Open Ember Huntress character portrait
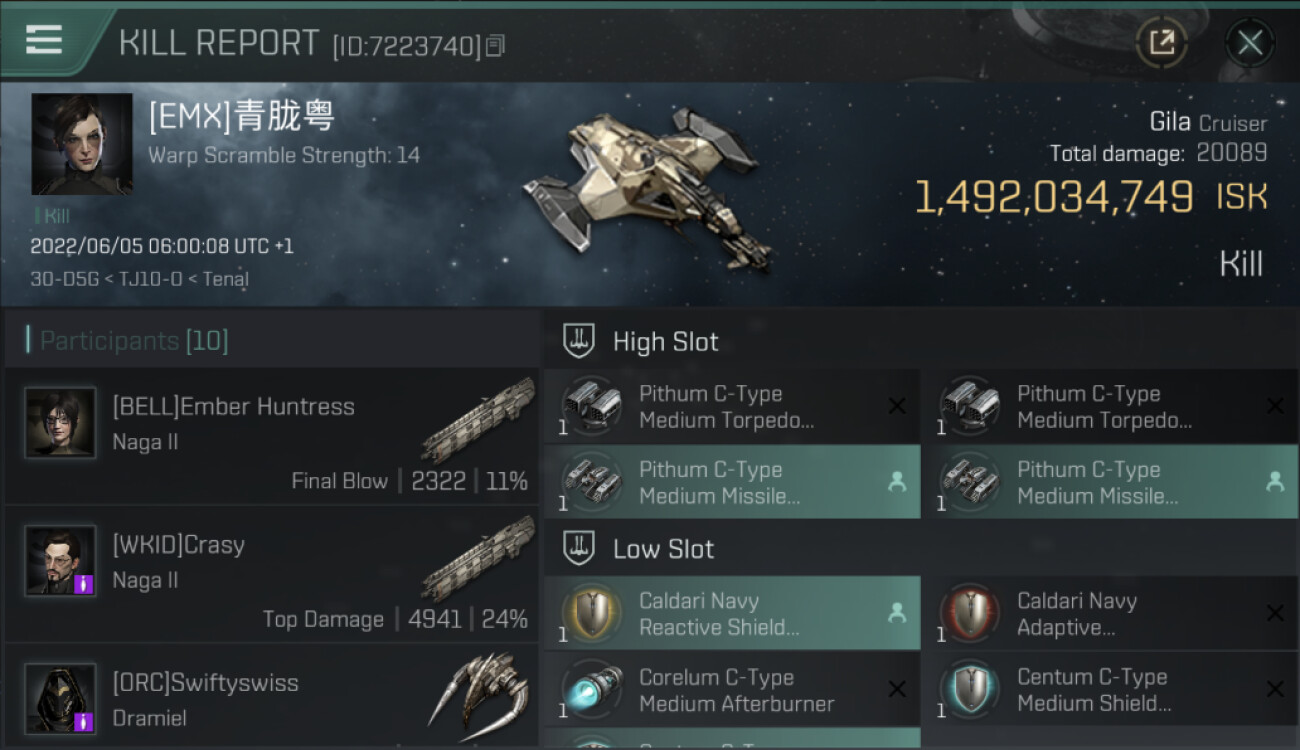1300x750 pixels. (60, 423)
